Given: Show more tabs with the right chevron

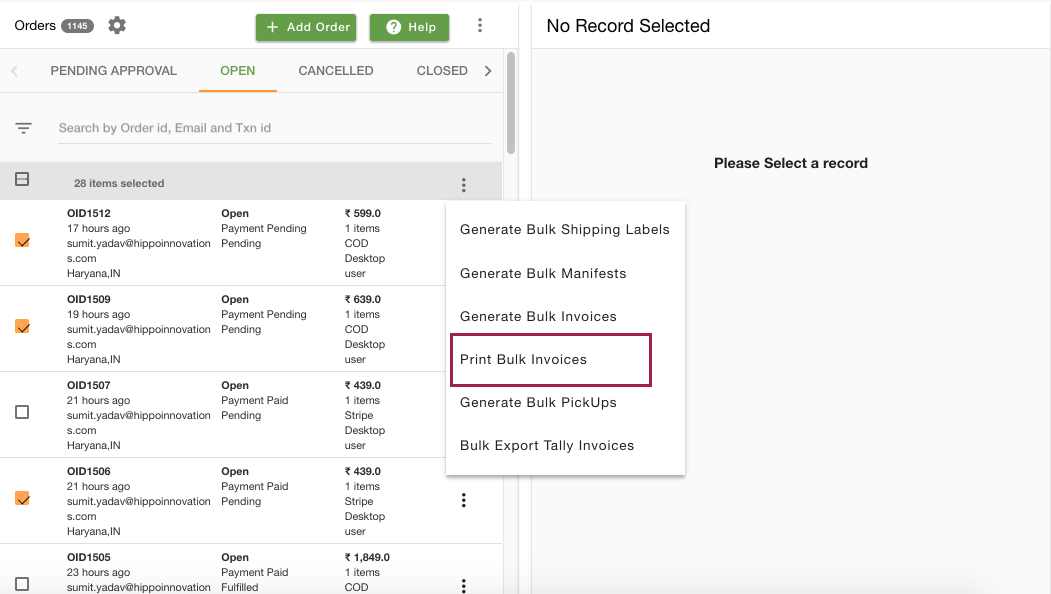Looking at the screenshot, I should pyautogui.click(x=488, y=70).
